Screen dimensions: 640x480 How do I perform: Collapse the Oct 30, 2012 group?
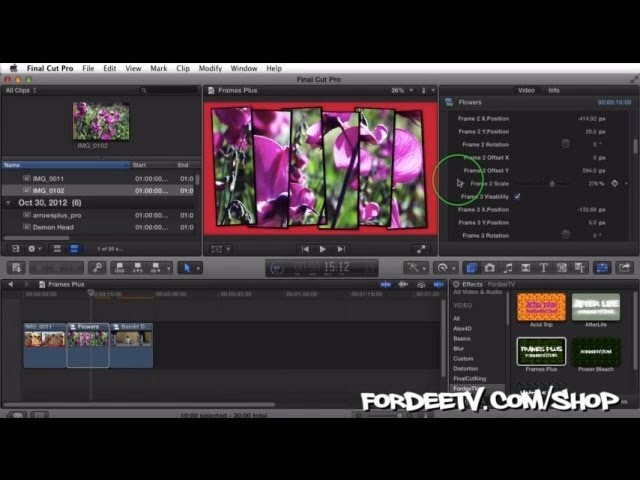click(x=8, y=203)
